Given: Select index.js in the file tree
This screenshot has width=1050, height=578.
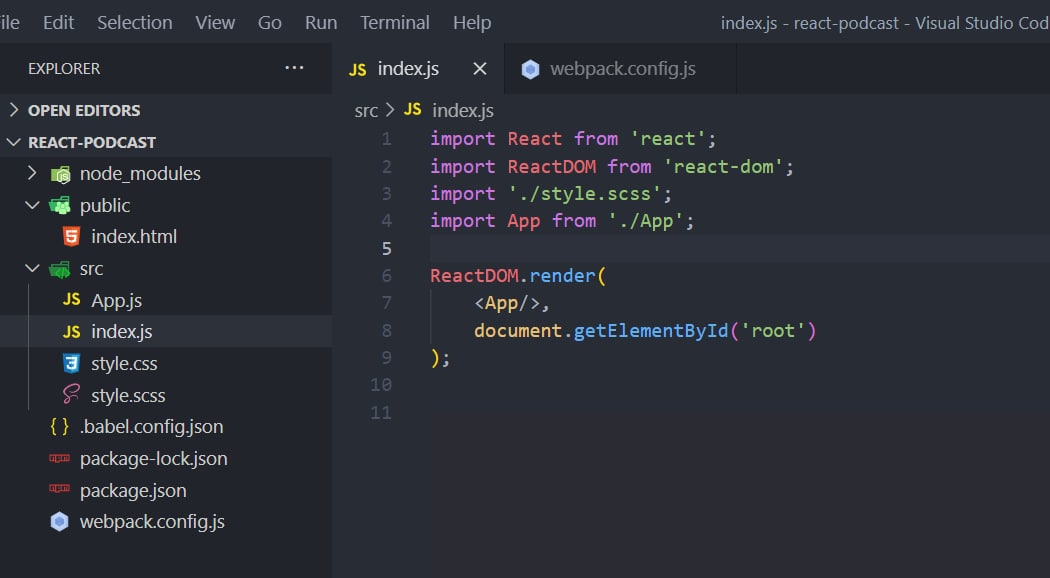Looking at the screenshot, I should [122, 332].
